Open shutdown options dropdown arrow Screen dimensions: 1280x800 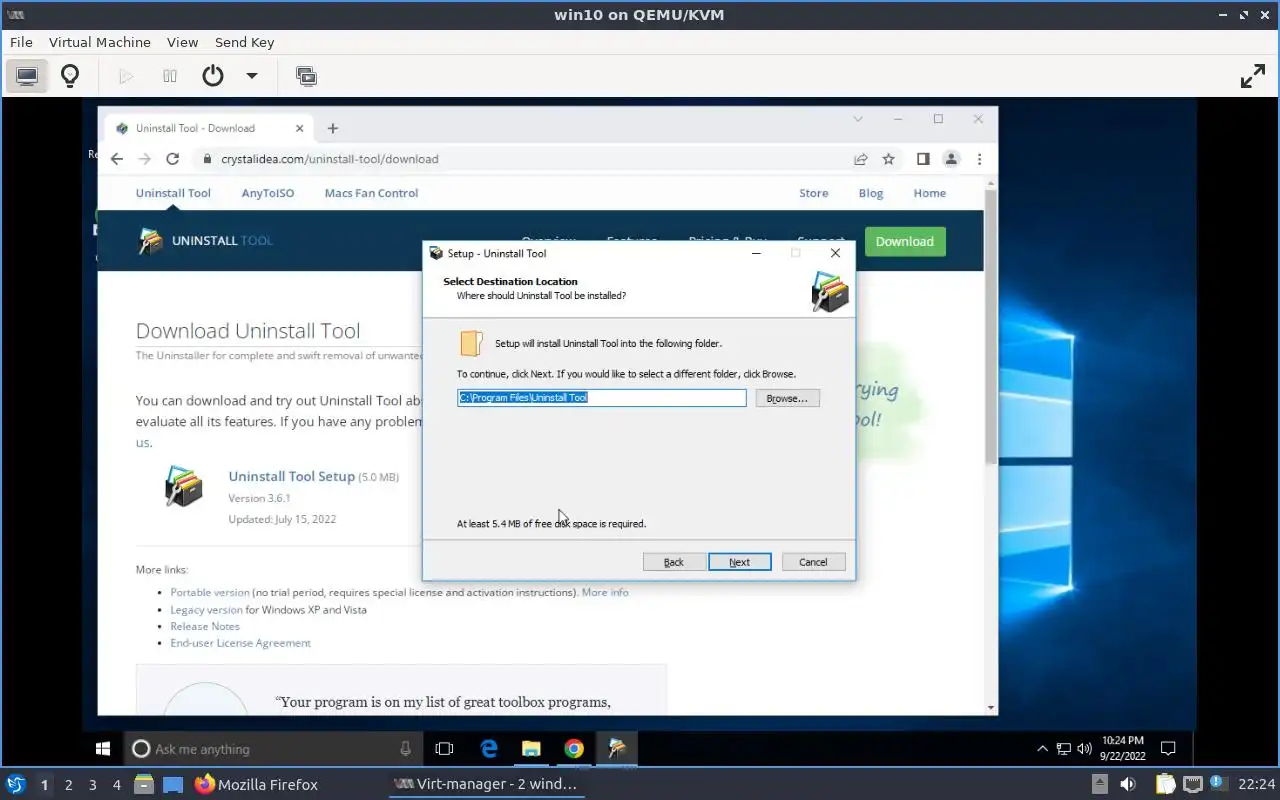(252, 76)
